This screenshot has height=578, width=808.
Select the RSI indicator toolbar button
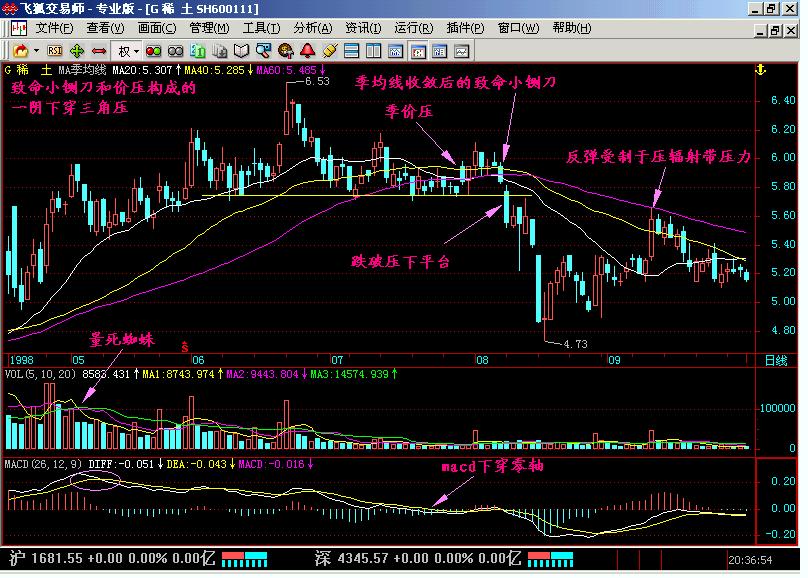pos(55,51)
